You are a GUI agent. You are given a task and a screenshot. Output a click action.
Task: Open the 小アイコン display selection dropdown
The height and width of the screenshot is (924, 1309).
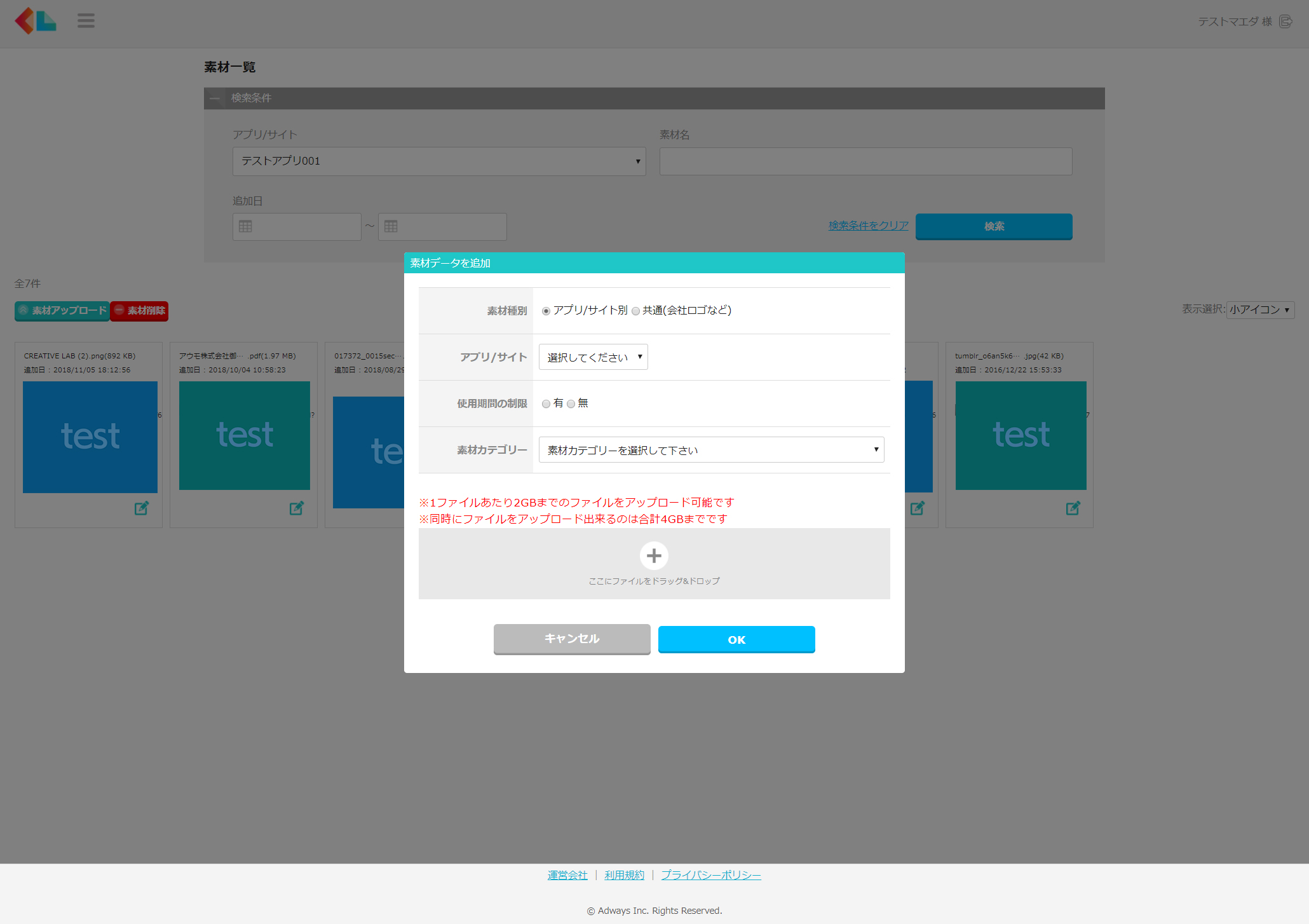[1259, 310]
